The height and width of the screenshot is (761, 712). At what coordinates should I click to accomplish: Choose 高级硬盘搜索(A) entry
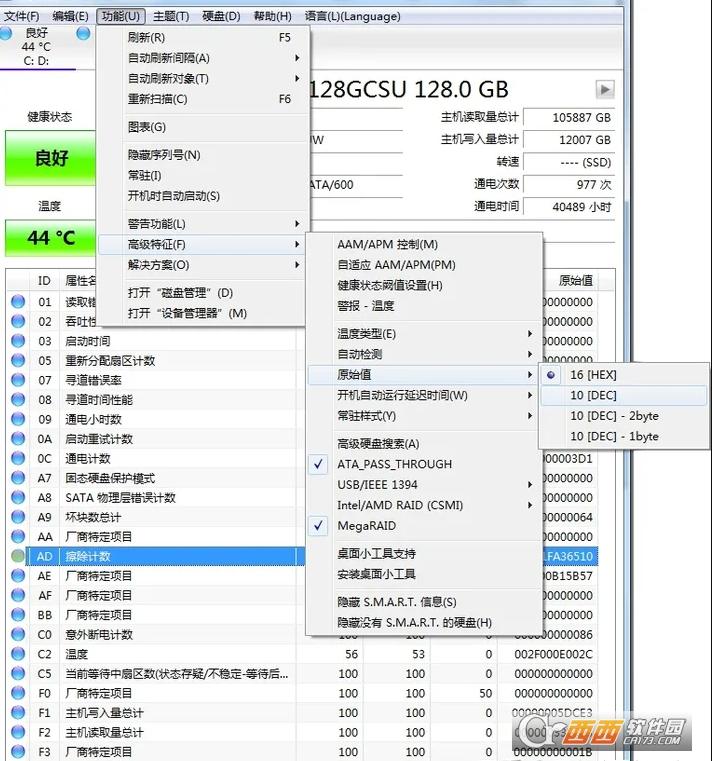coord(424,444)
